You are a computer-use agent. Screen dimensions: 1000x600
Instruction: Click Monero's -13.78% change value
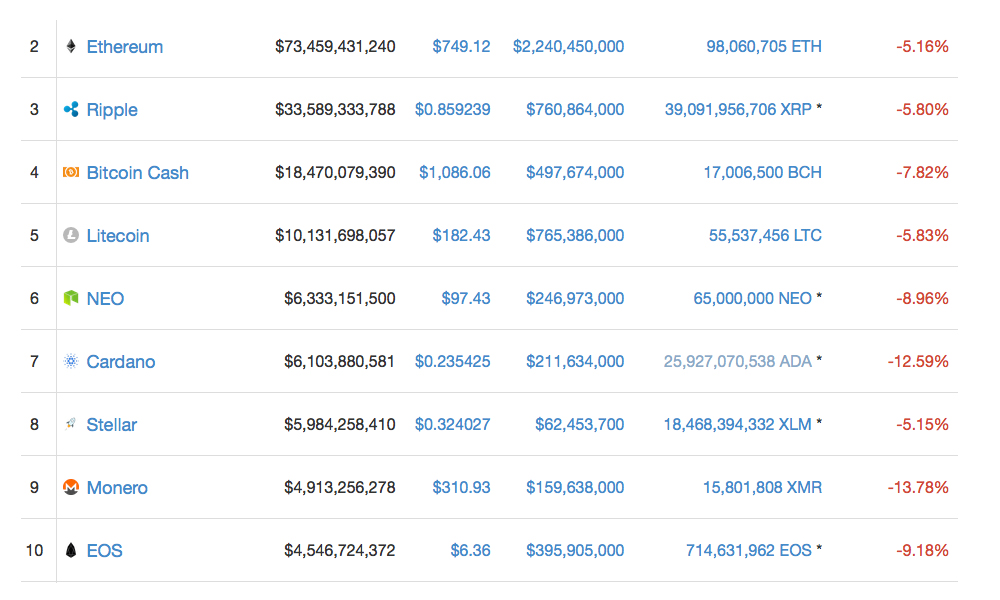point(918,488)
